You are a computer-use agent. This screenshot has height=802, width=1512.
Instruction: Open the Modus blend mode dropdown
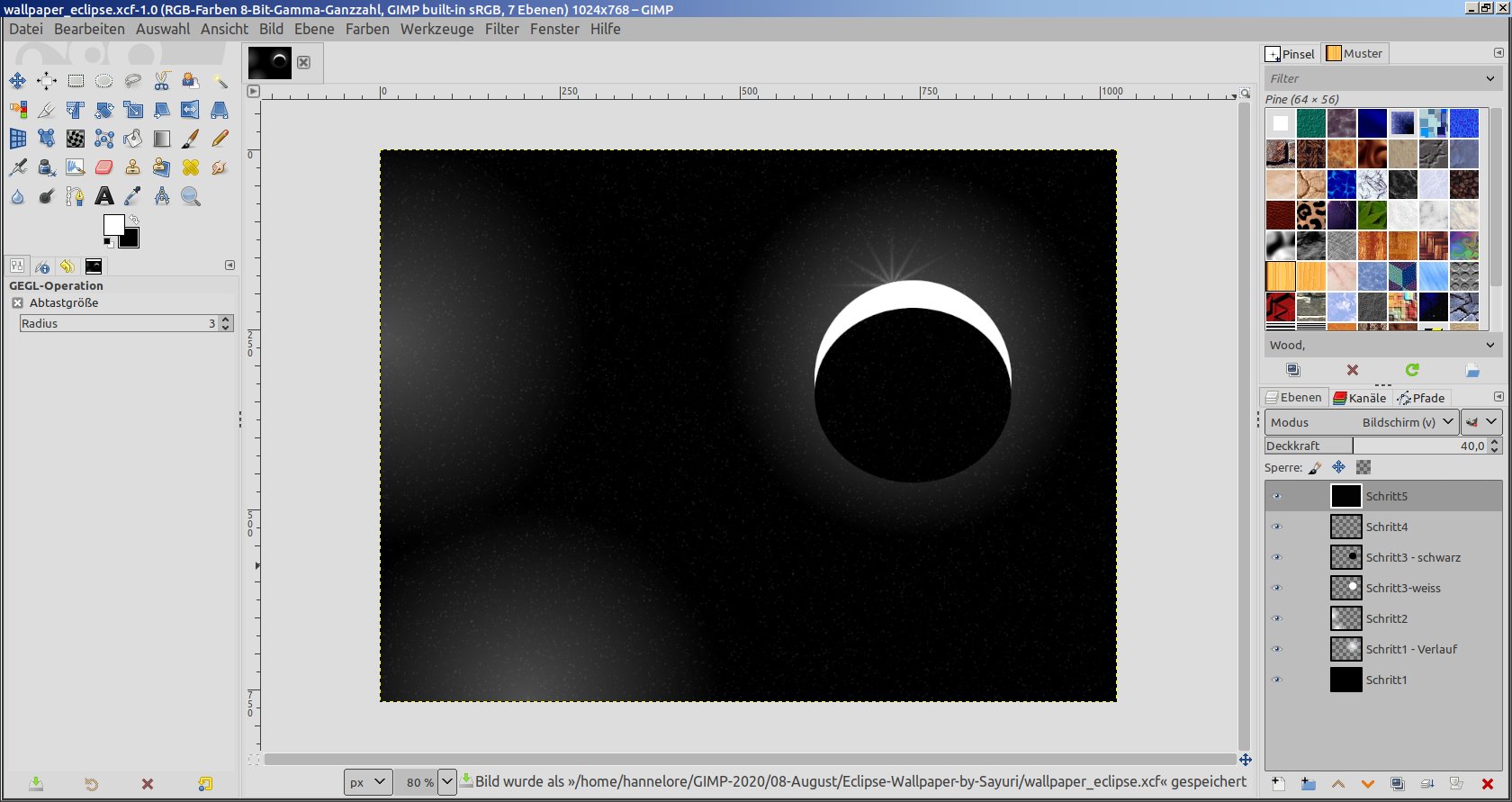1360,422
